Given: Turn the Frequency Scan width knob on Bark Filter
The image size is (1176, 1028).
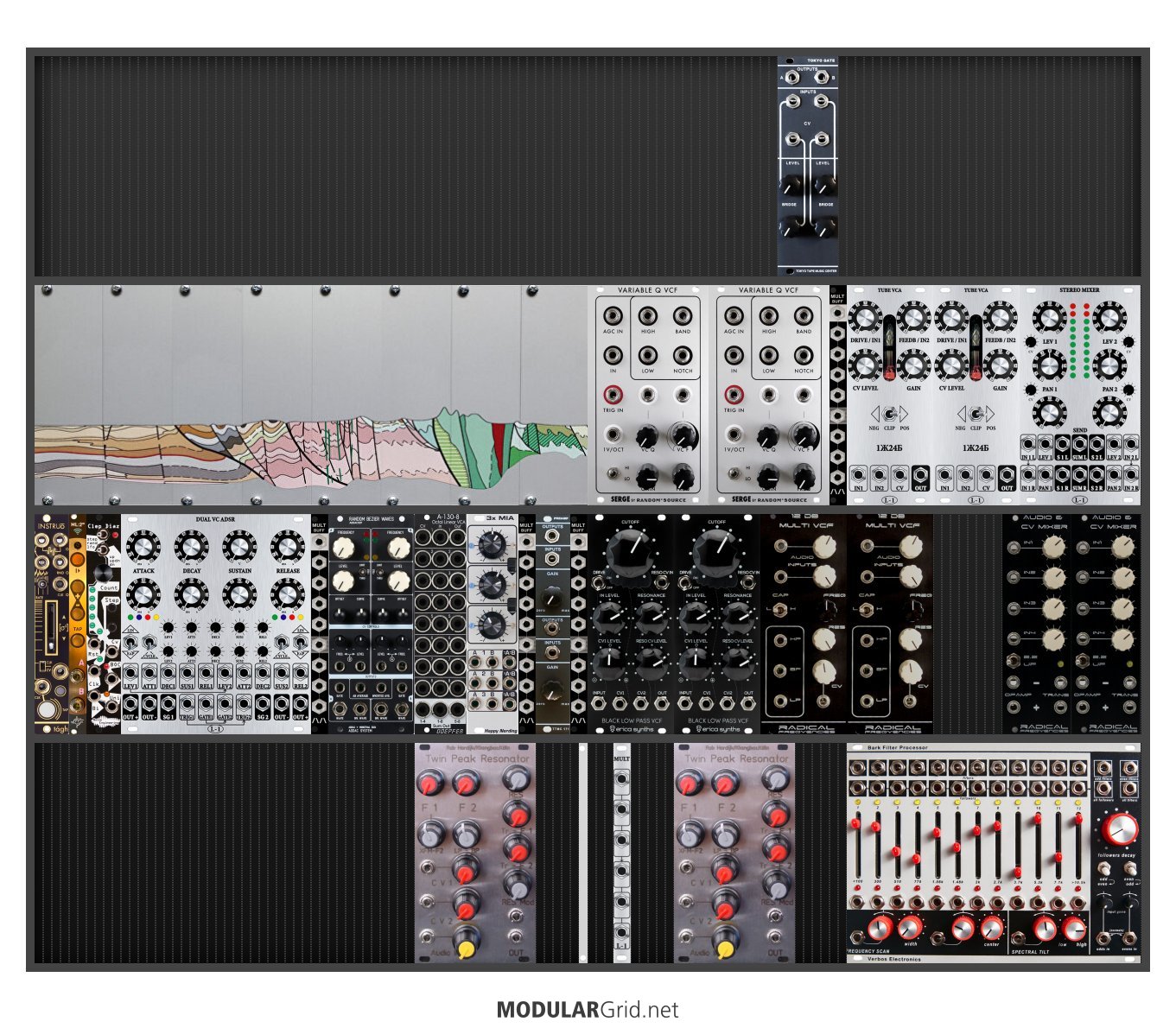Looking at the screenshot, I should pos(908,928).
